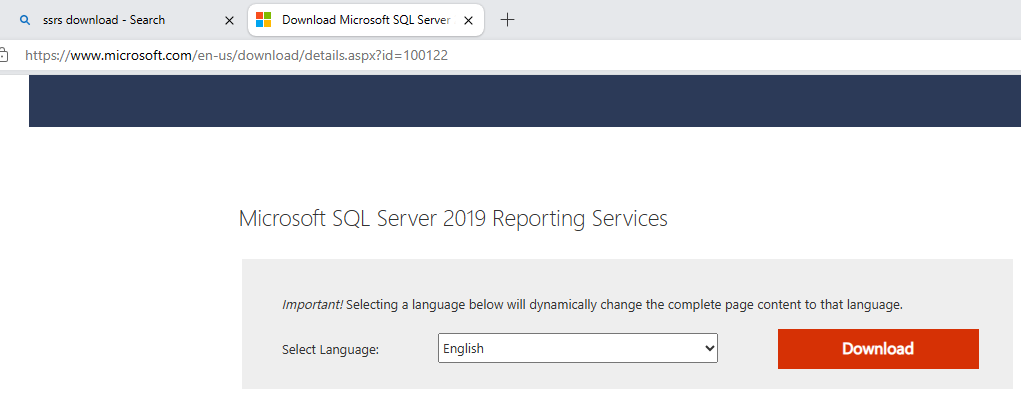Viewport: 1021px width, 394px height.
Task: Click the Microsoft logo favicon on tab
Action: tap(264, 20)
